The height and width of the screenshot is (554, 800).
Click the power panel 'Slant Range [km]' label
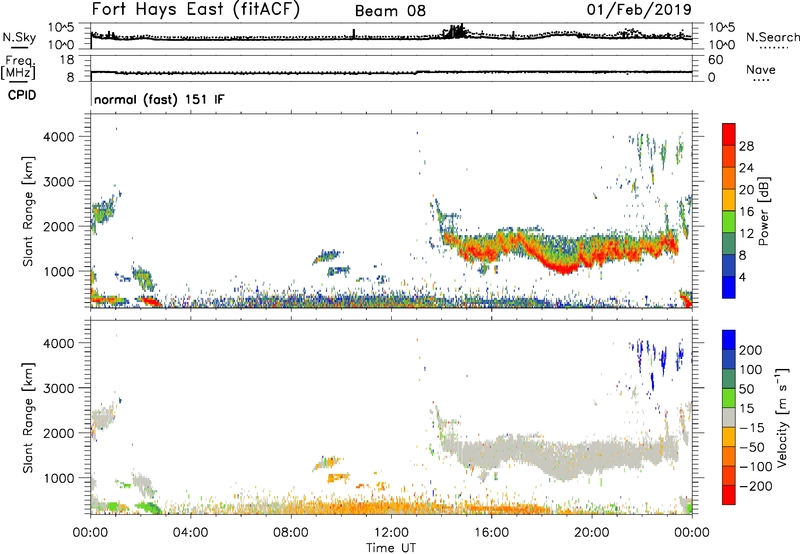[28, 211]
